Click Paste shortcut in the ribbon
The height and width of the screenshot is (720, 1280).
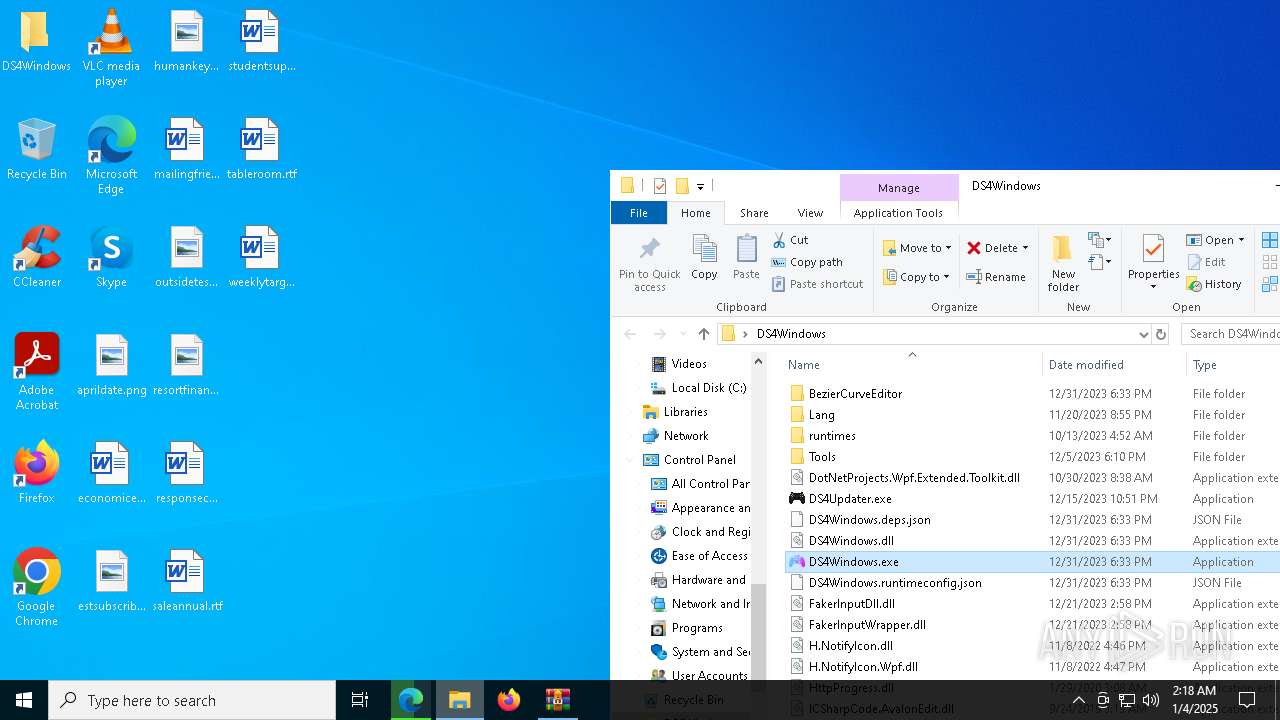(817, 284)
